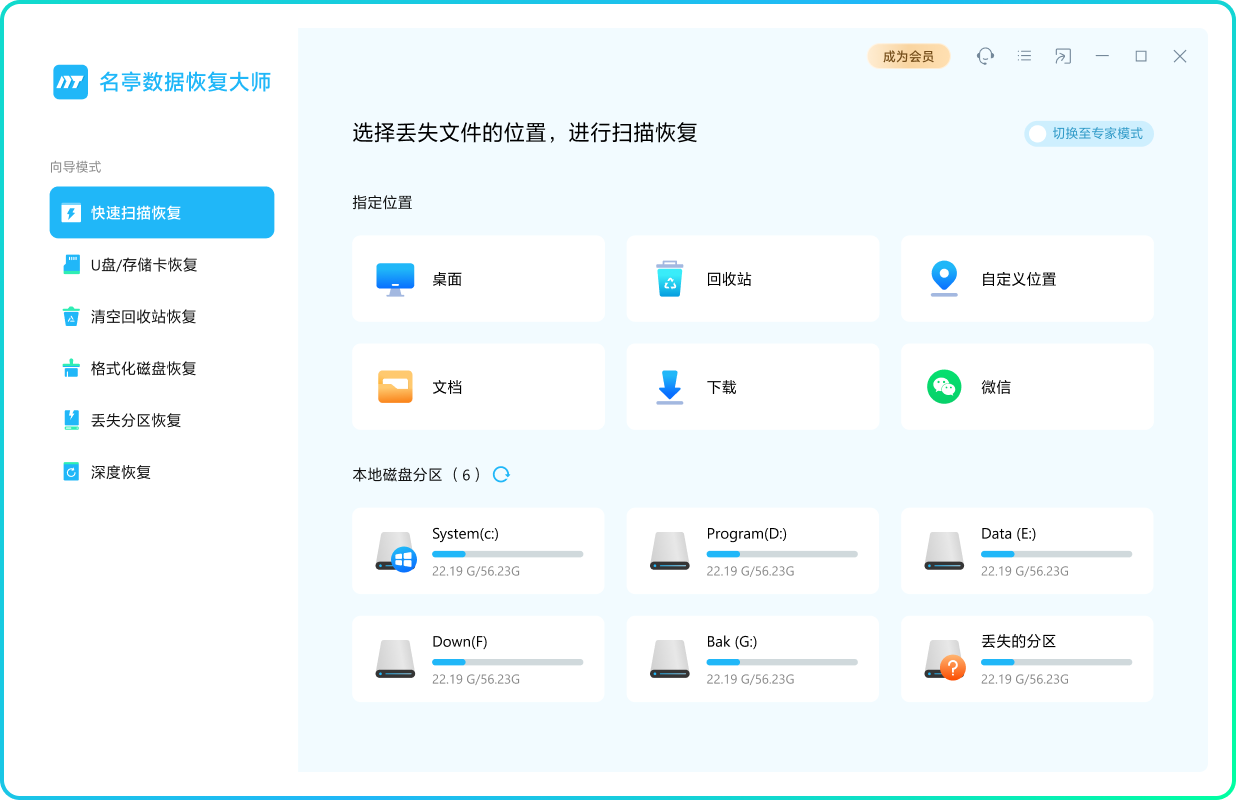Choose the lost partition (丢失的分区) drive
Image resolution: width=1236 pixels, height=800 pixels.
pos(1027,659)
